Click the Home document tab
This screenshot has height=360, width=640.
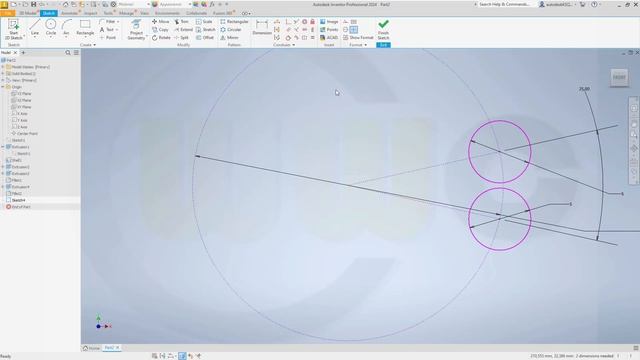click(x=91, y=348)
